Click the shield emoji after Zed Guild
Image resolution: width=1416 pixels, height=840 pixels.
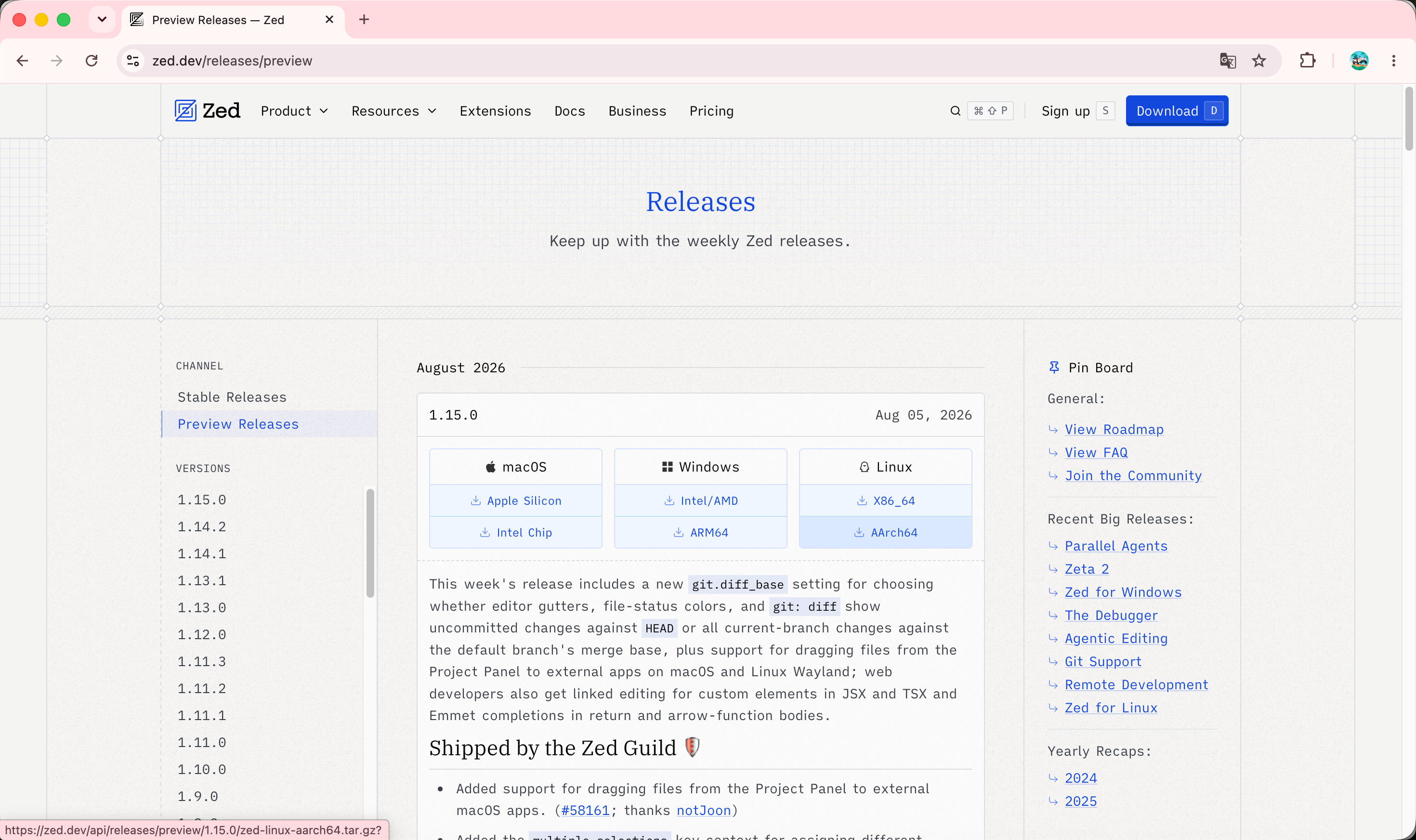[693, 747]
